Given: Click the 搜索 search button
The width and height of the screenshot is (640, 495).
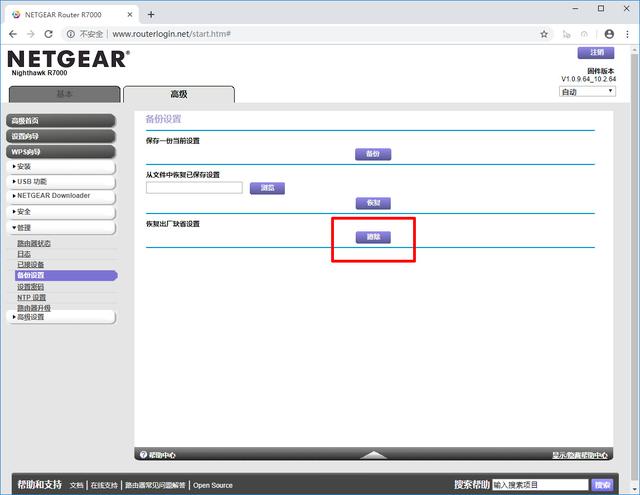Looking at the screenshot, I should (x=602, y=485).
